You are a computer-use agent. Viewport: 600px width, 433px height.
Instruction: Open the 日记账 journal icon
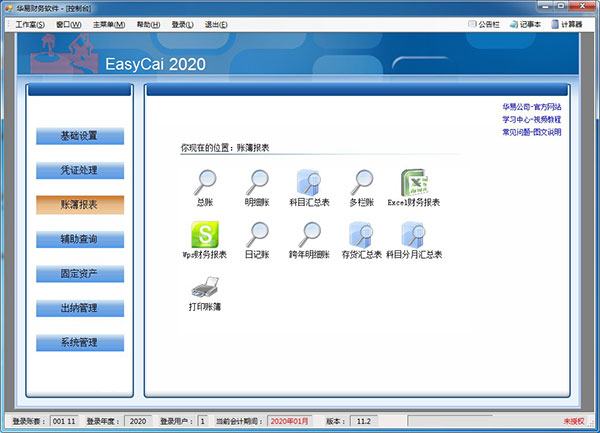point(258,235)
